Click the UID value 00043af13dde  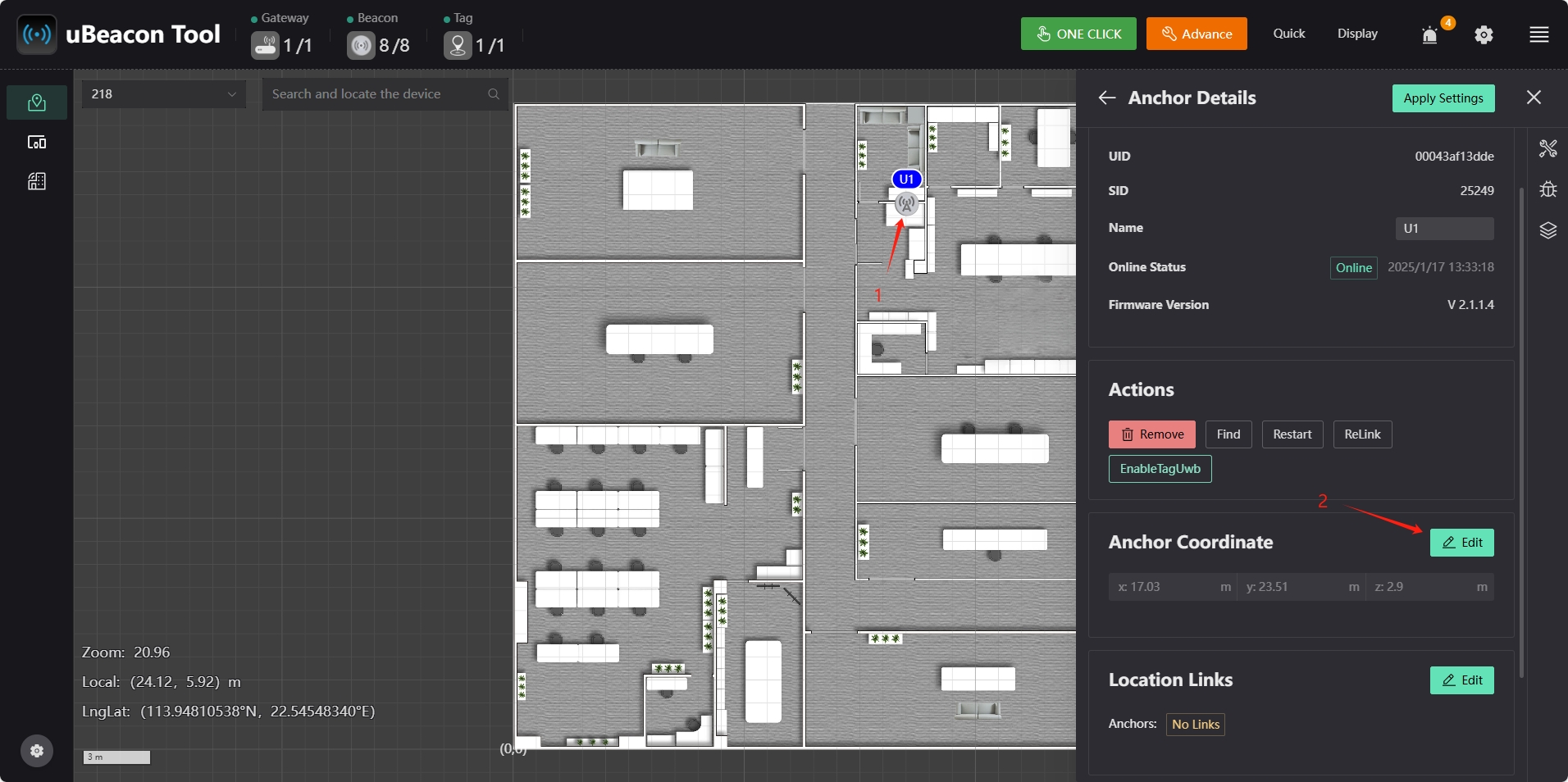(x=1454, y=157)
